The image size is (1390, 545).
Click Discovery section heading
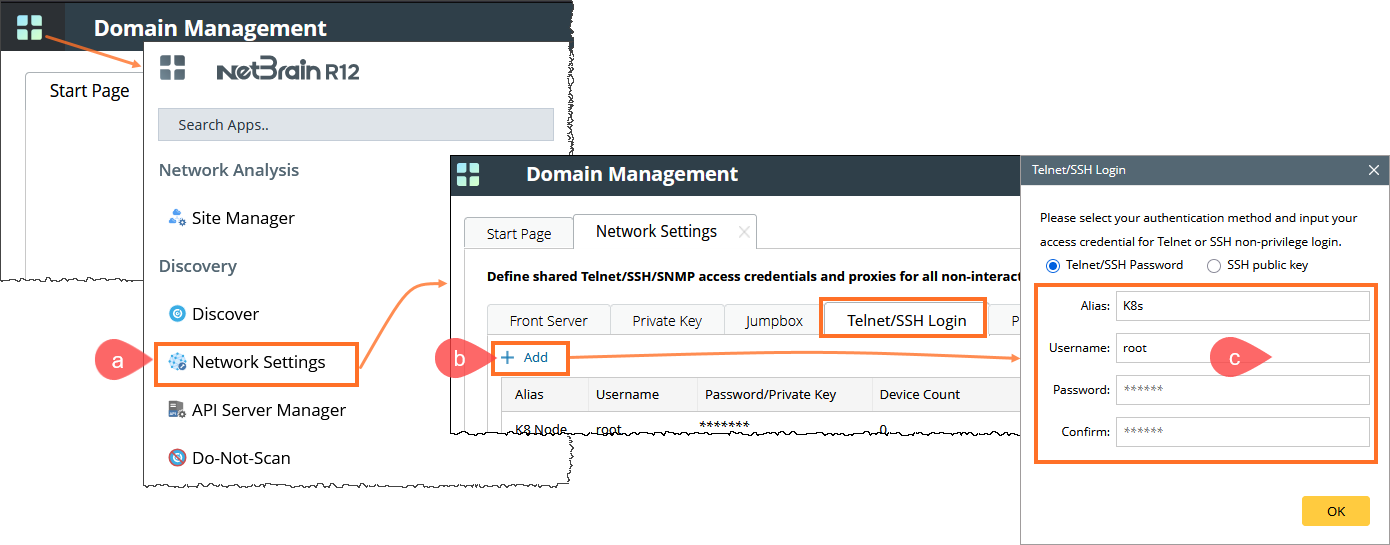tap(198, 266)
